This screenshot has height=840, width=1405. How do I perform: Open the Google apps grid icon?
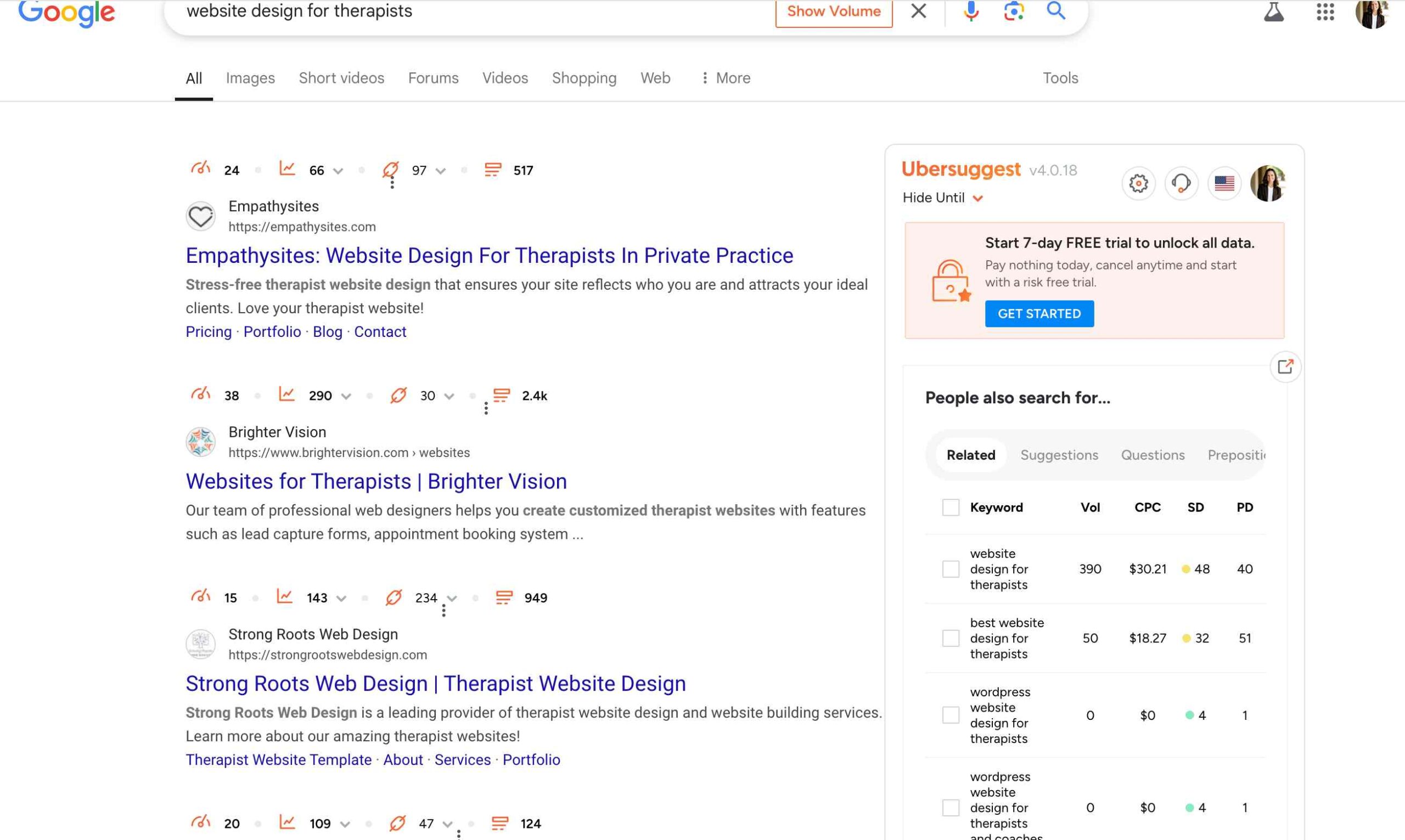tap(1325, 12)
